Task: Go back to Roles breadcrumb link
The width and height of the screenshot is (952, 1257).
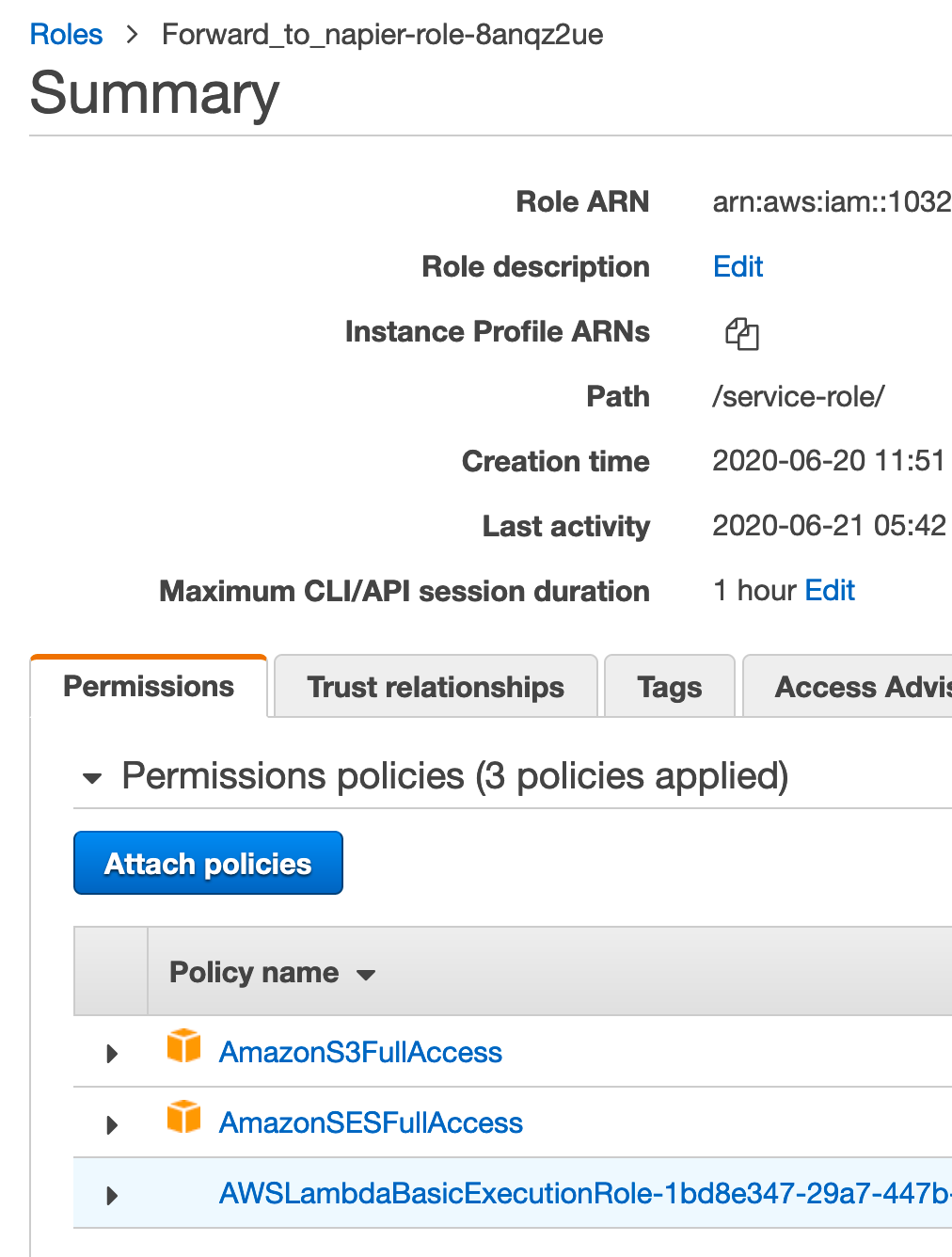Action: [x=66, y=35]
